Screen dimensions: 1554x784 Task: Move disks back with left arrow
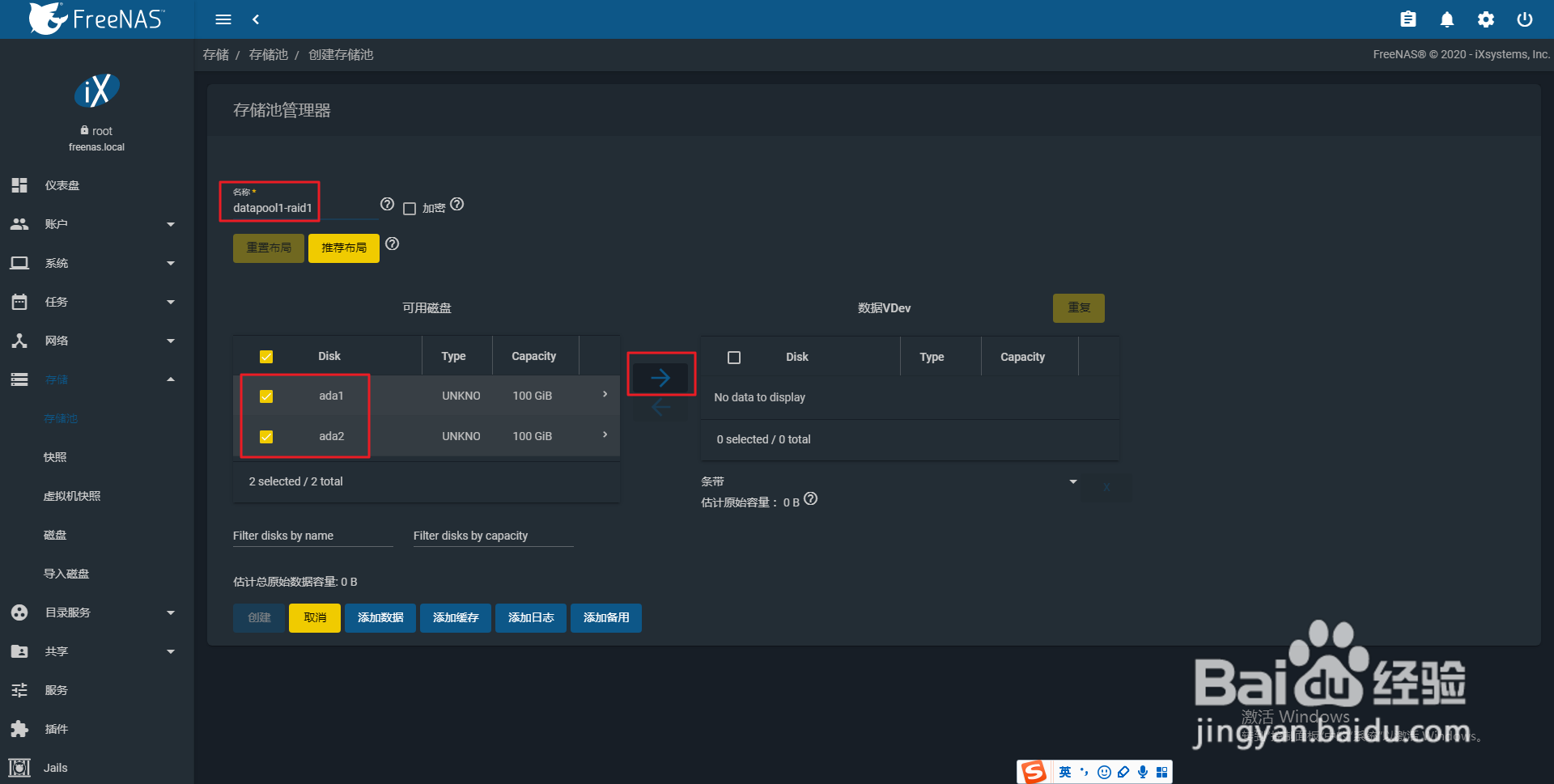coord(660,407)
